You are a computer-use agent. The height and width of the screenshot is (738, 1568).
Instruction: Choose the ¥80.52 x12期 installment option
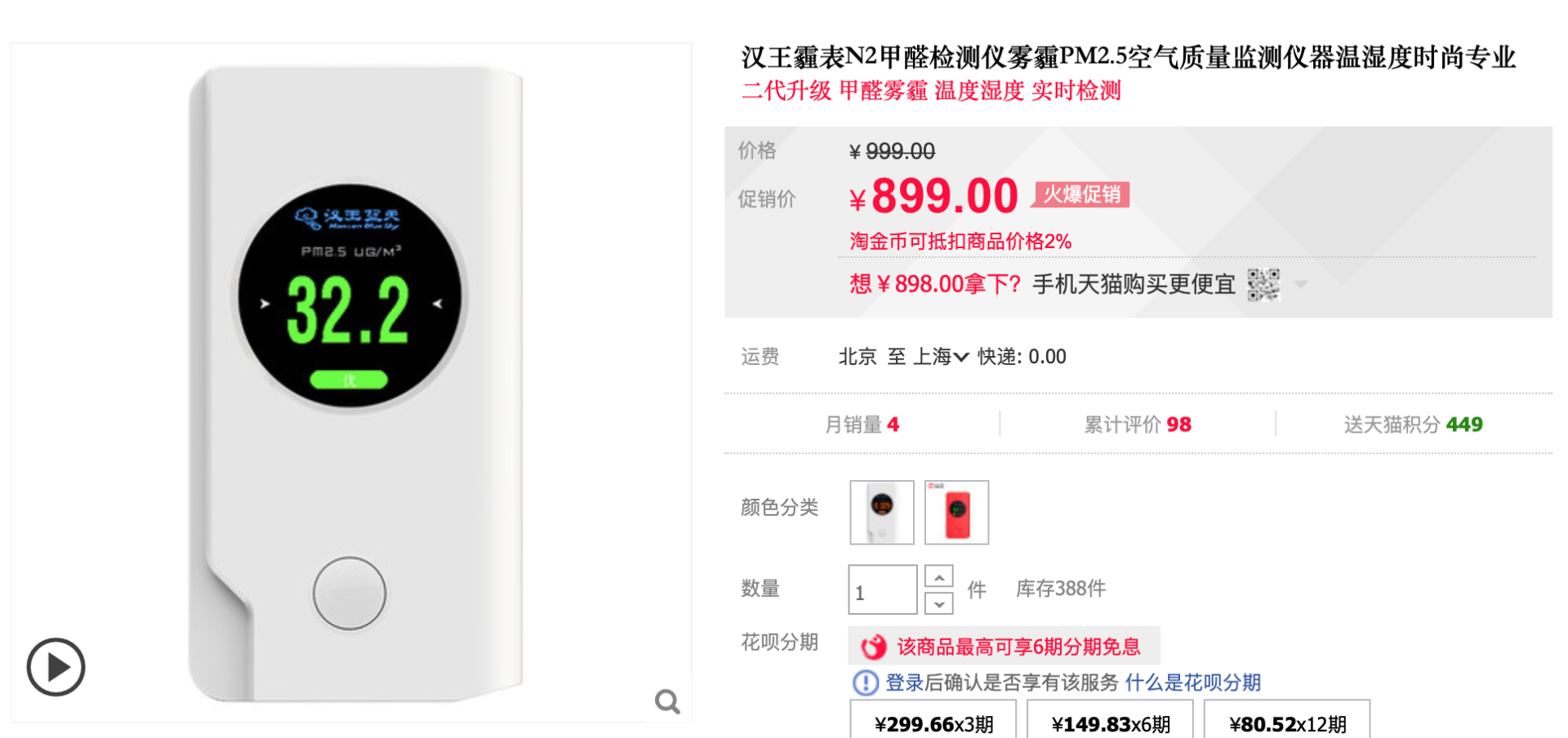coord(1287,722)
